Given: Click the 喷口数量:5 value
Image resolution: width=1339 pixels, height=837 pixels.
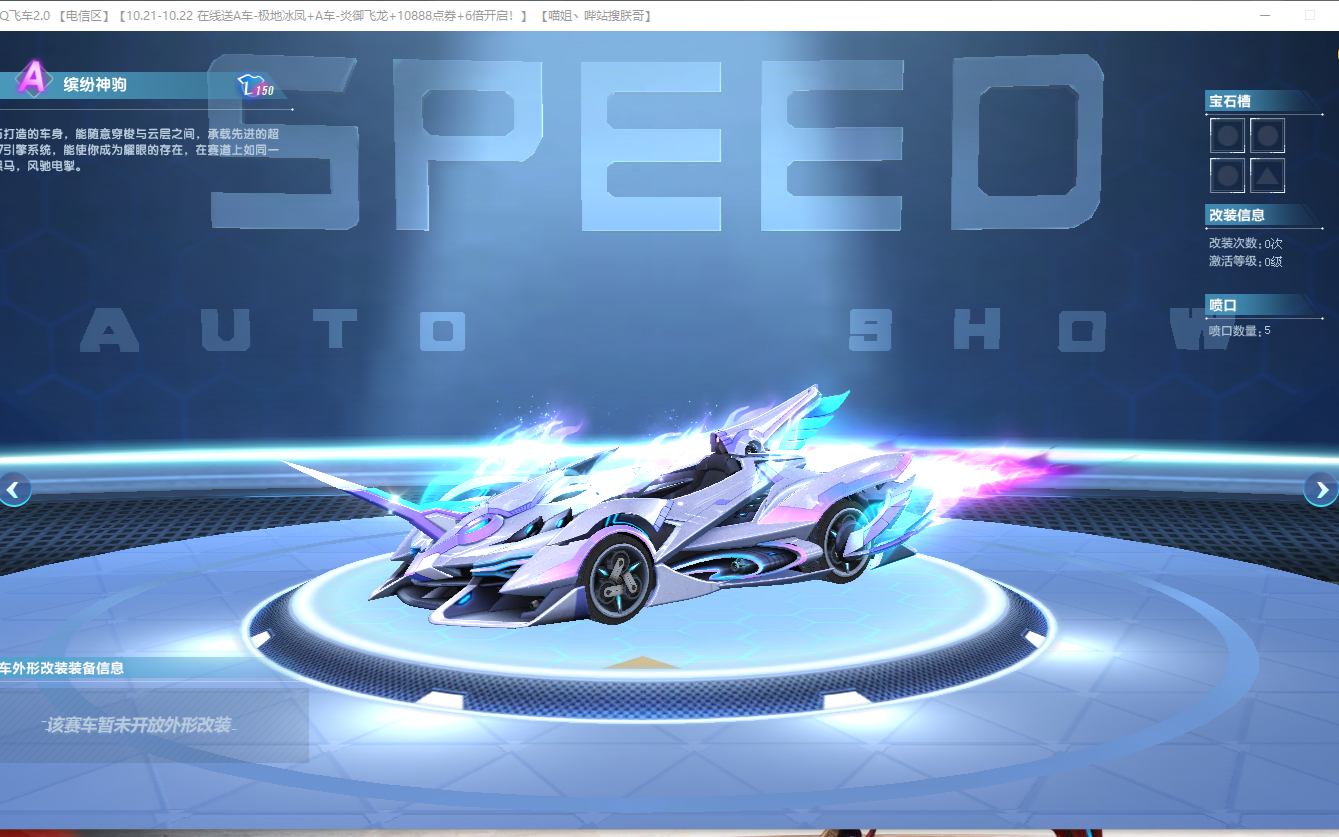Looking at the screenshot, I should pyautogui.click(x=1240, y=330).
